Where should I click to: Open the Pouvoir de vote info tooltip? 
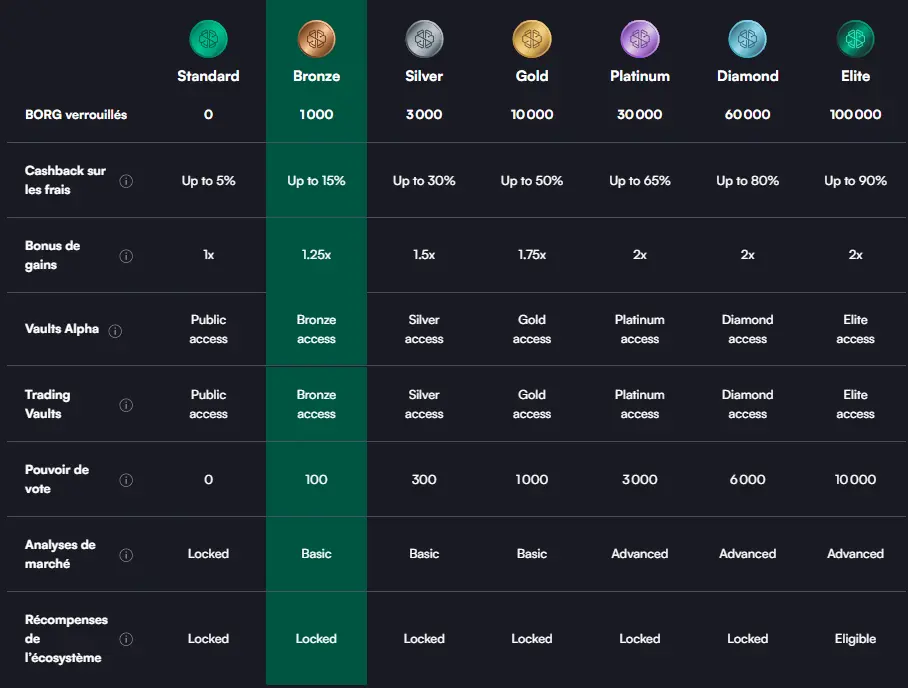pos(126,479)
